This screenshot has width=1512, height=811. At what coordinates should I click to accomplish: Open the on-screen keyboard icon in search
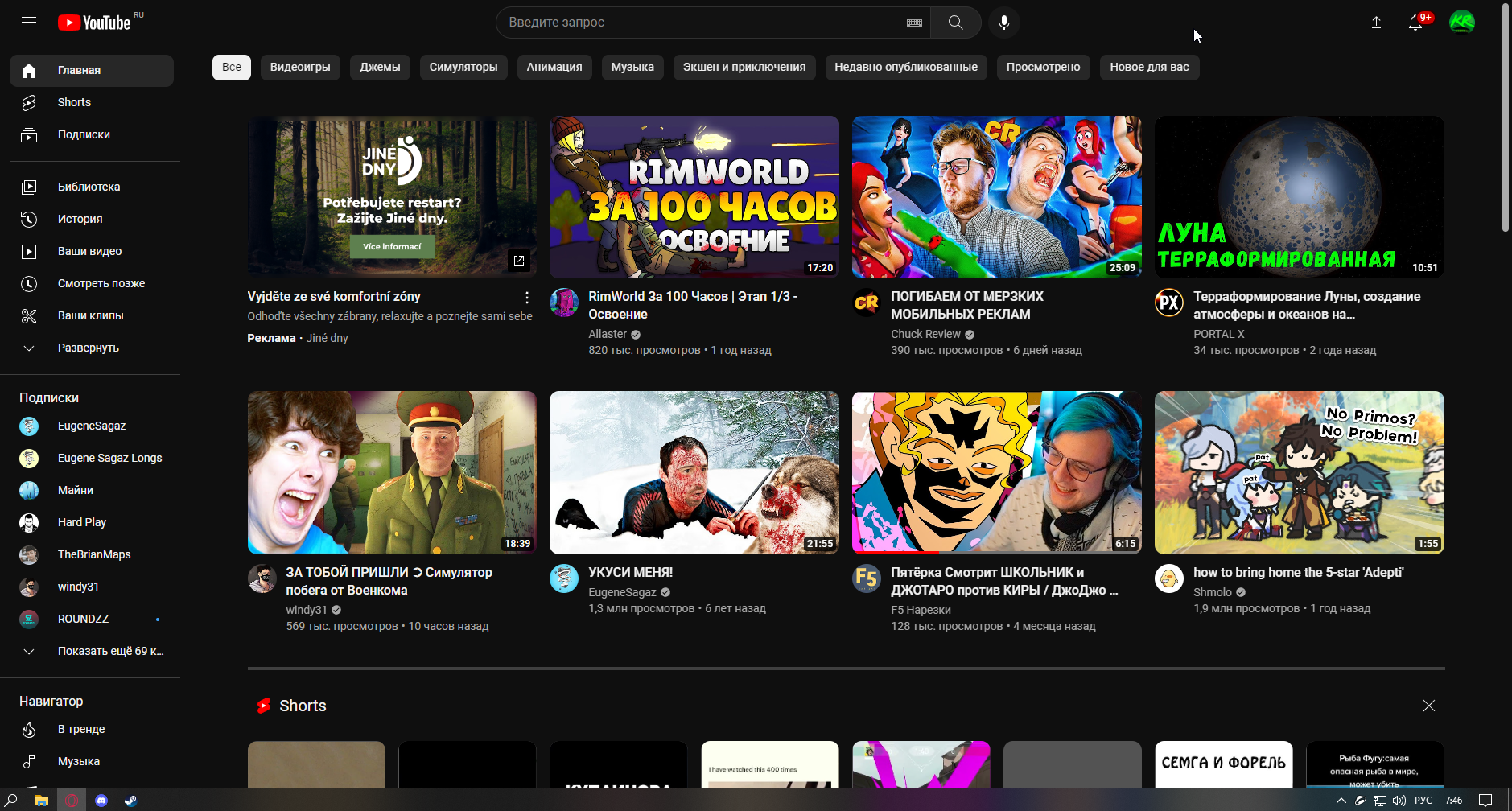coord(914,23)
